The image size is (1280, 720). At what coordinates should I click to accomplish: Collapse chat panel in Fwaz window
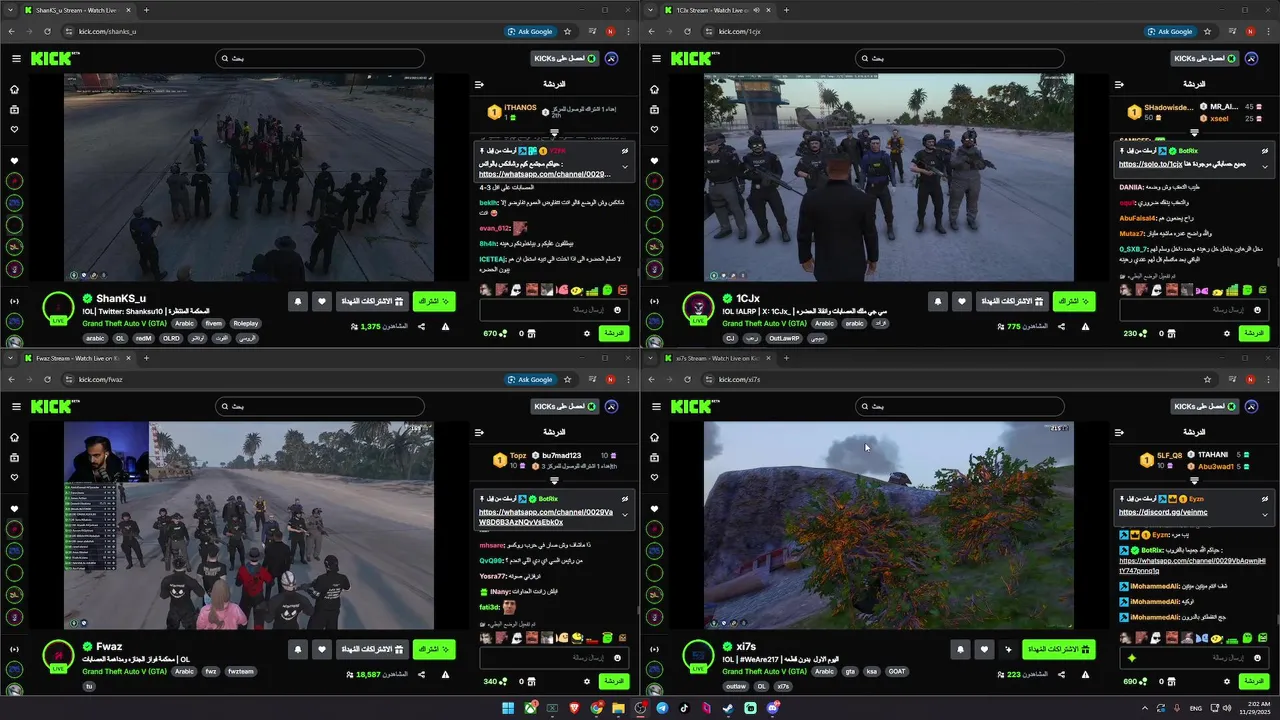point(479,433)
